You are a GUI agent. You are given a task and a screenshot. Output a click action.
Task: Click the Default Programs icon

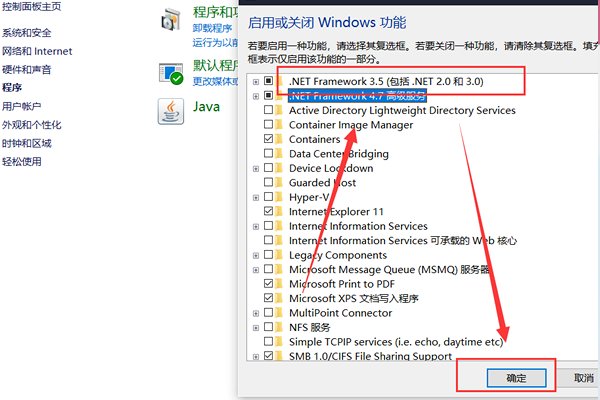point(171,74)
